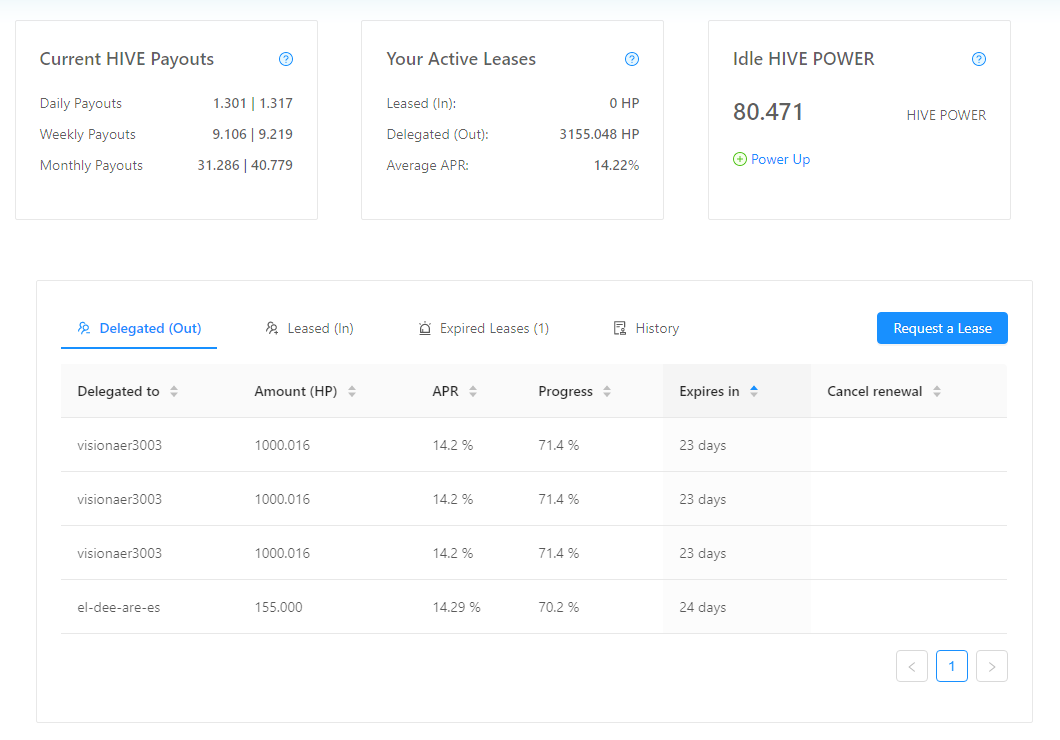Toggle Expires in sort arrows
The width and height of the screenshot is (1060, 740).
[754, 391]
